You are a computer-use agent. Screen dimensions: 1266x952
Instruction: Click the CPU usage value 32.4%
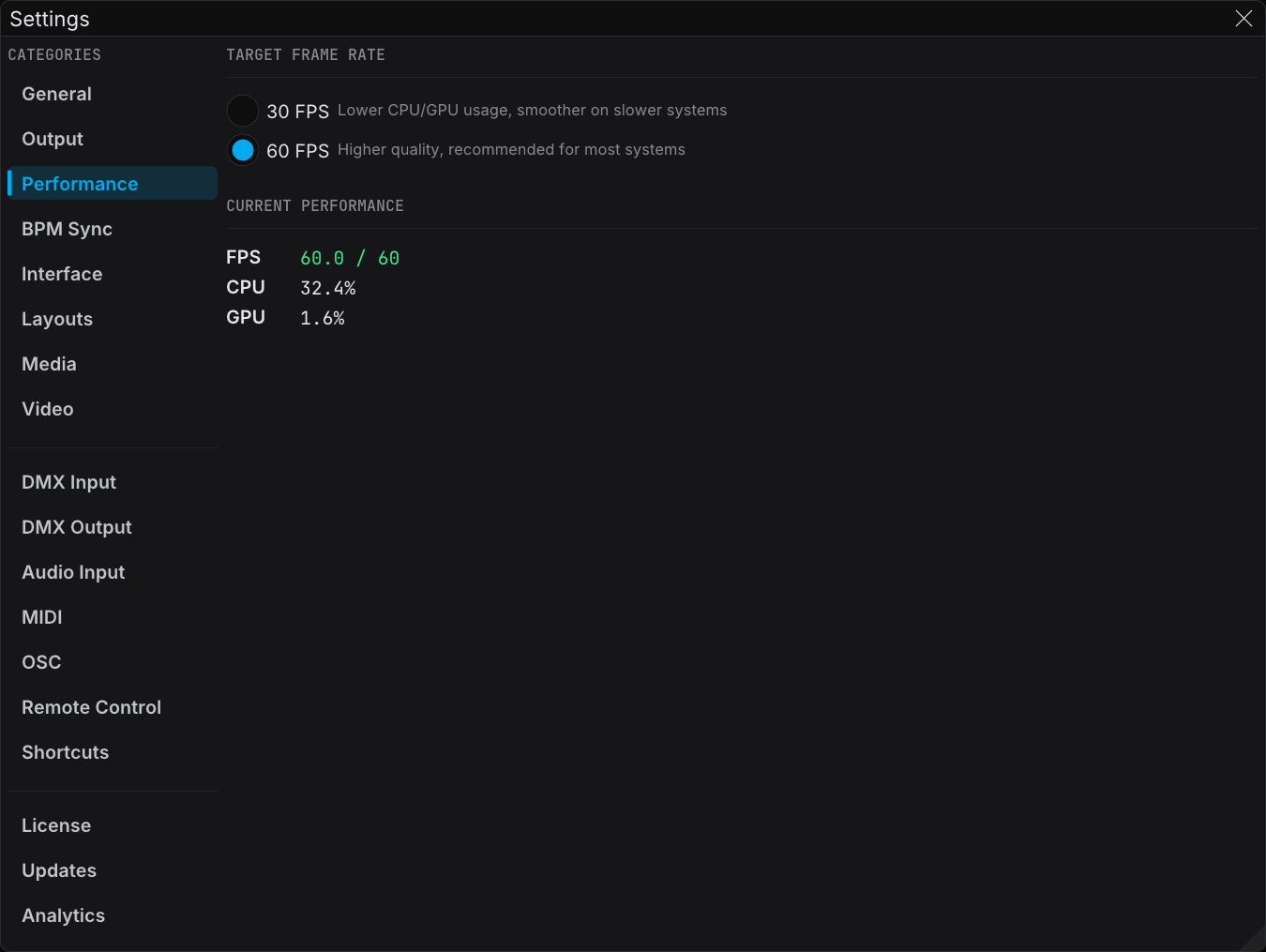(328, 288)
